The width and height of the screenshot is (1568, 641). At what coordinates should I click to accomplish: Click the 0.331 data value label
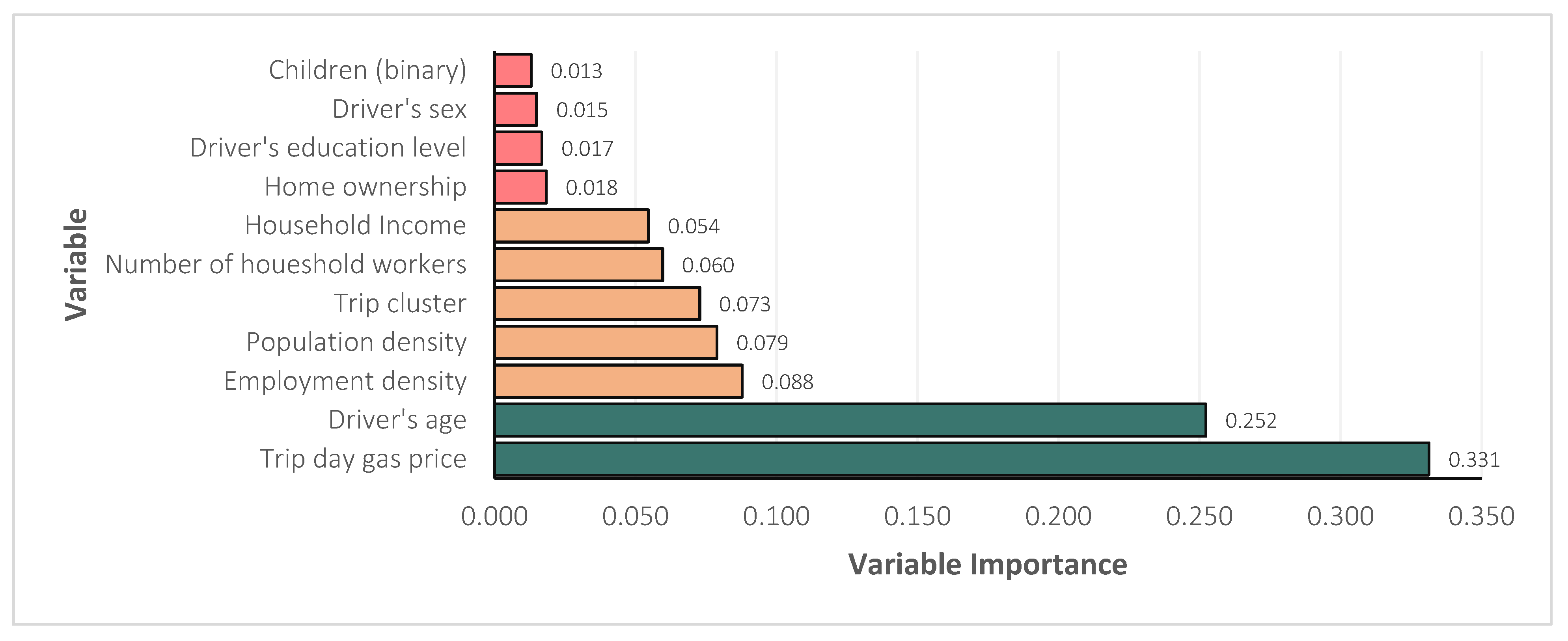(x=1474, y=460)
